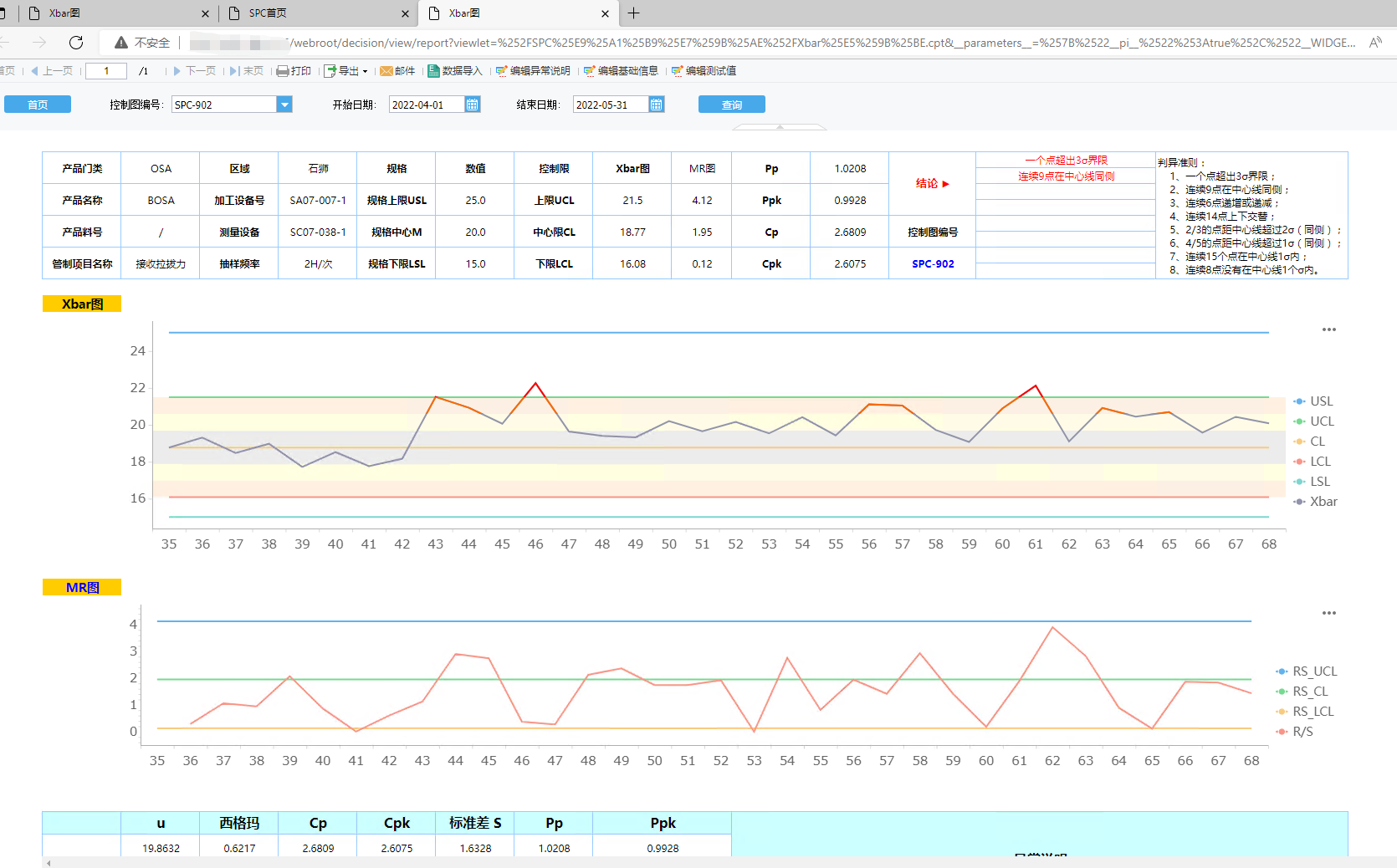The height and width of the screenshot is (868, 1397).
Task: Click the page number input field
Action: [106, 71]
